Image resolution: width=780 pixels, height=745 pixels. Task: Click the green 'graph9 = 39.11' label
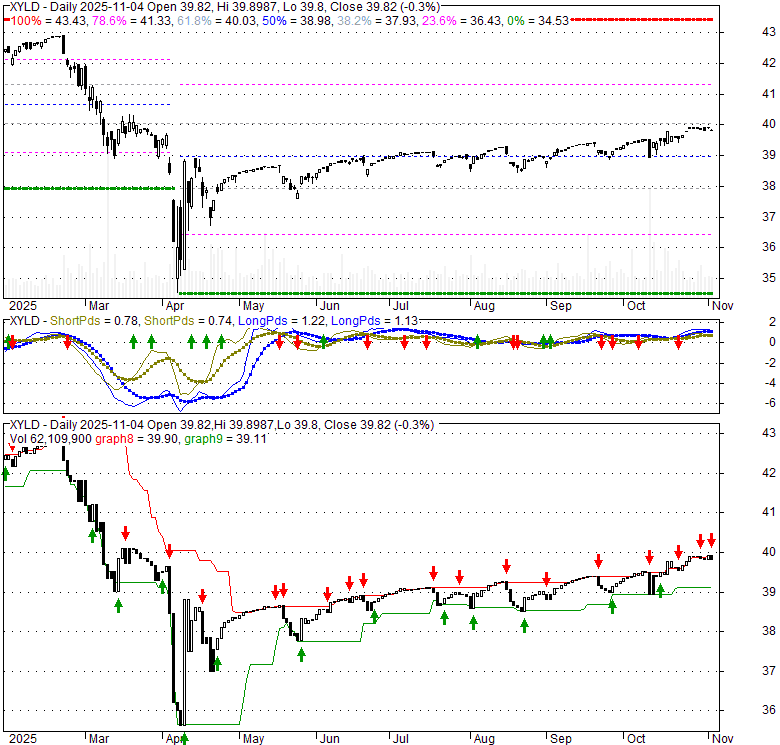pyautogui.click(x=225, y=439)
